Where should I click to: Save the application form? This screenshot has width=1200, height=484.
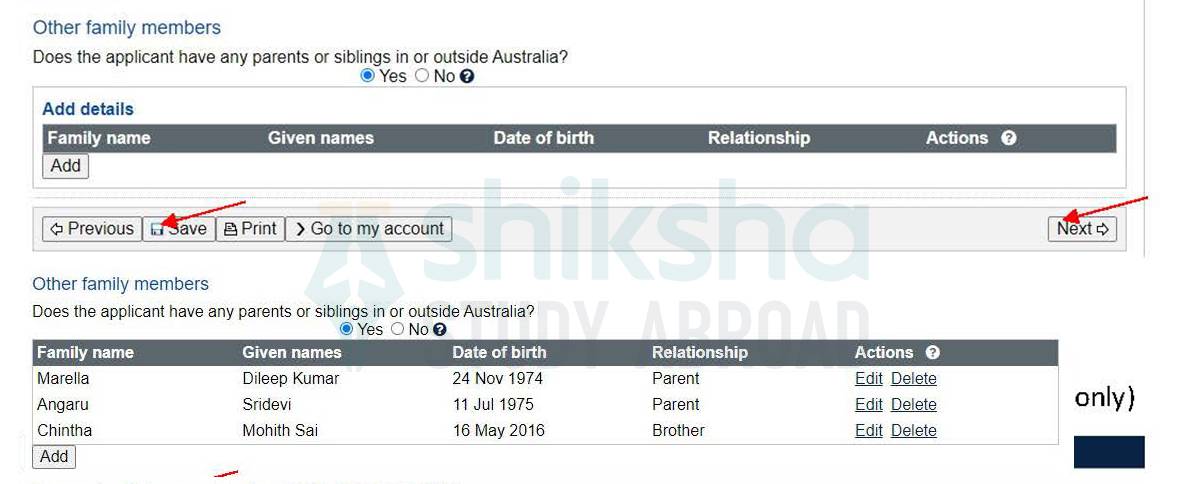[x=179, y=229]
